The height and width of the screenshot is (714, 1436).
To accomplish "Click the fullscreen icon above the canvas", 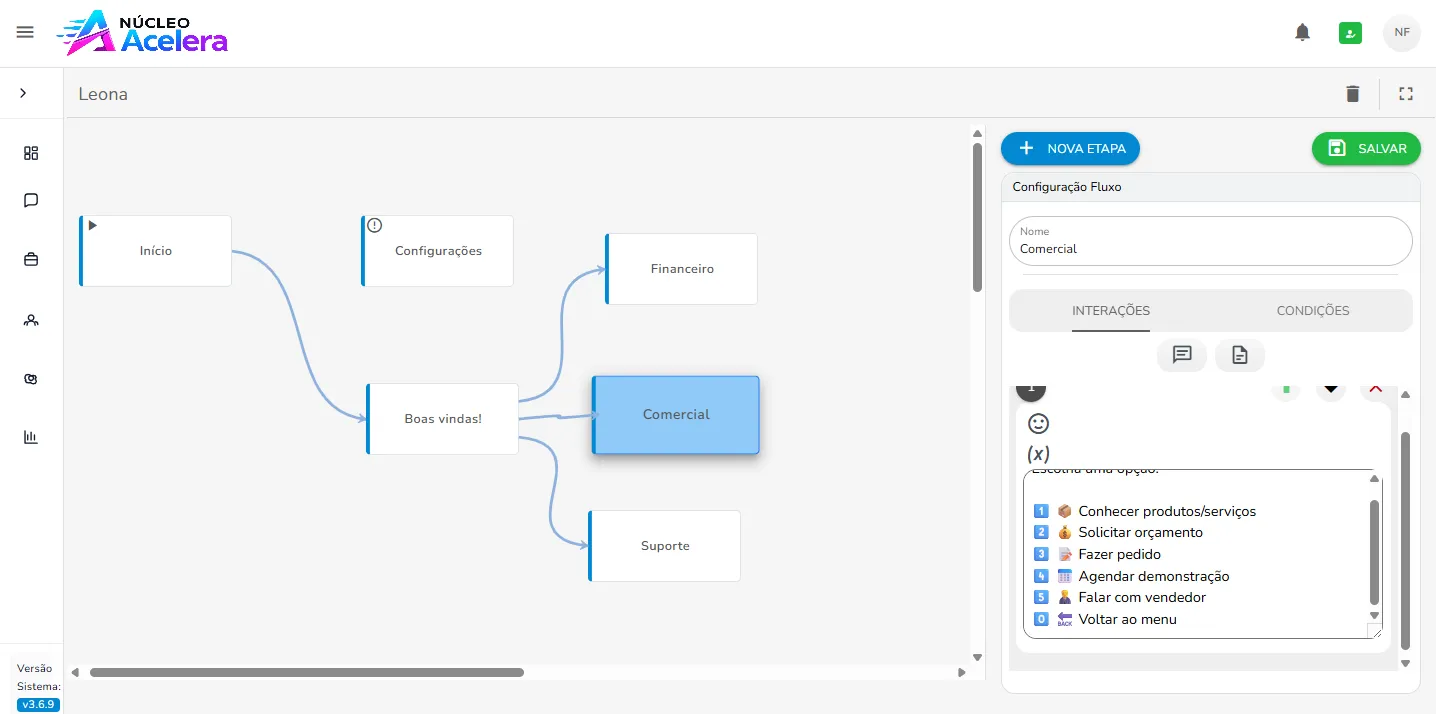I will tap(1406, 93).
